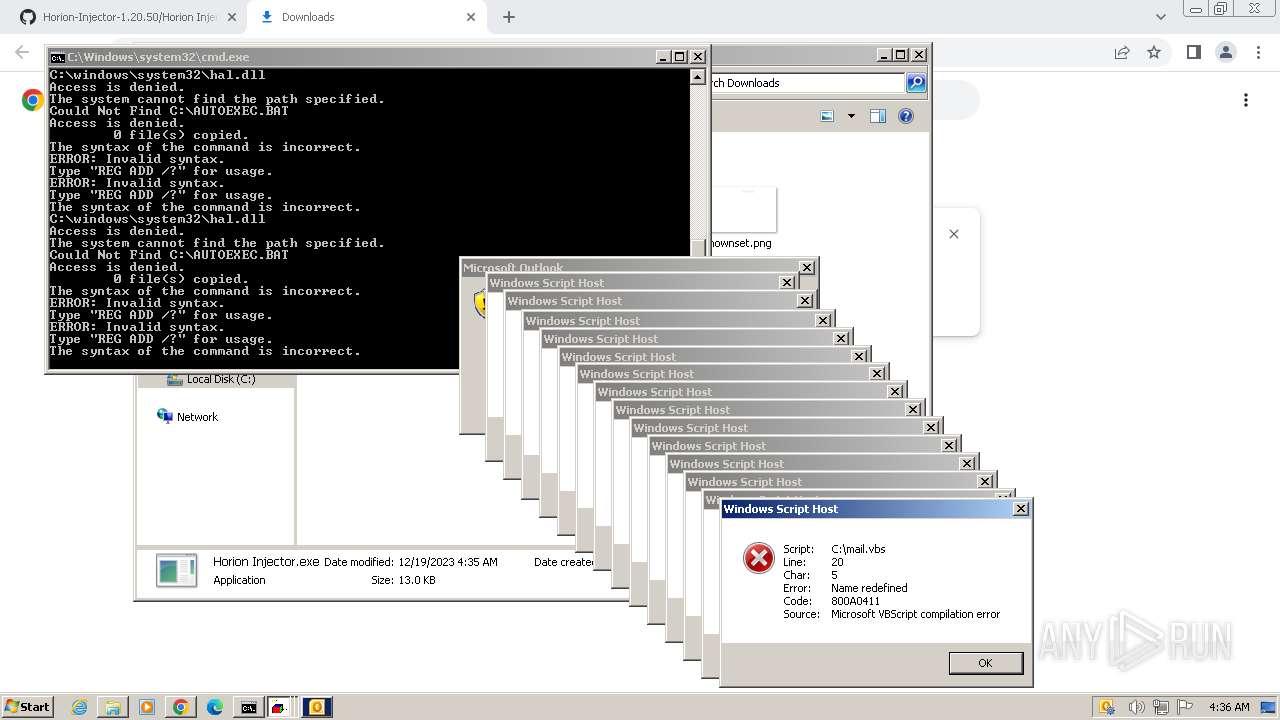Toggle the preview pane in Explorer
Screen dimensions: 1280x720
(878, 116)
